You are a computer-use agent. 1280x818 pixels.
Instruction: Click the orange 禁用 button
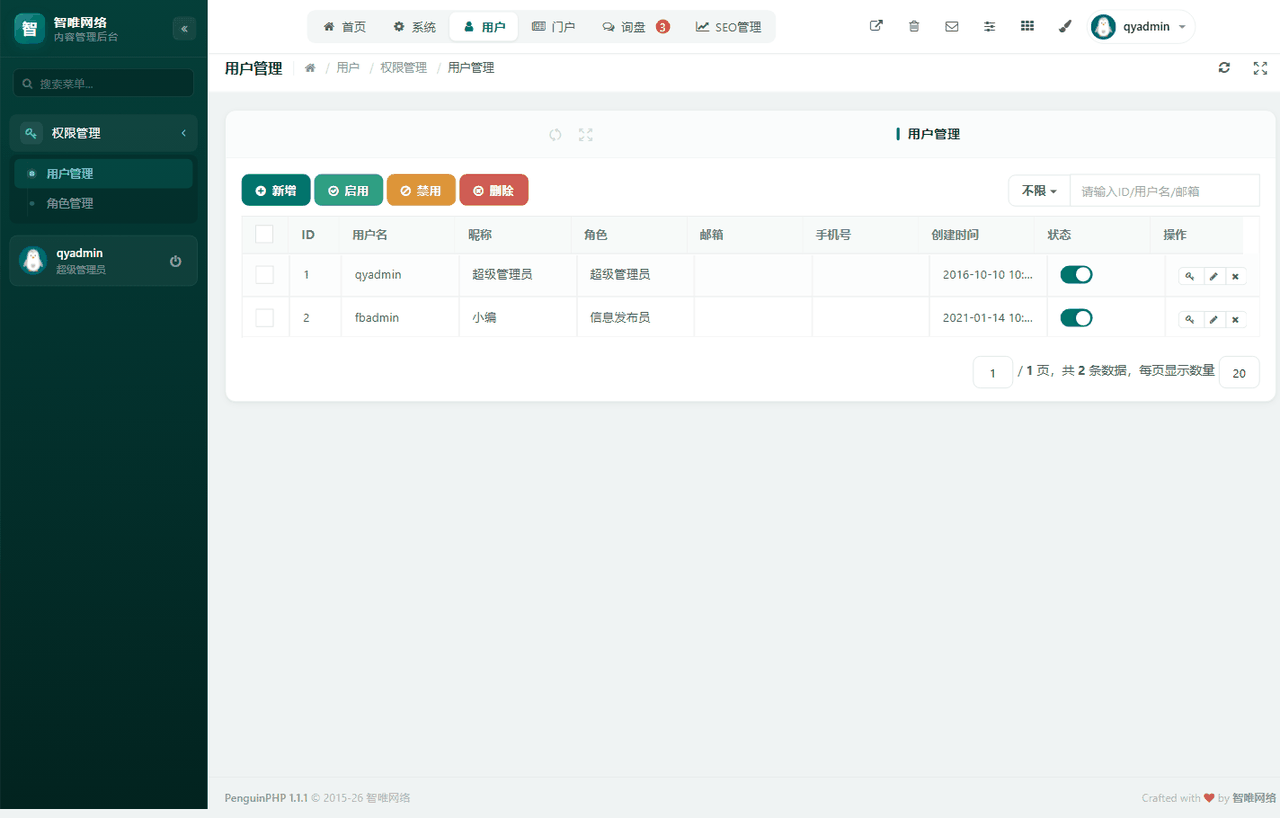421,190
